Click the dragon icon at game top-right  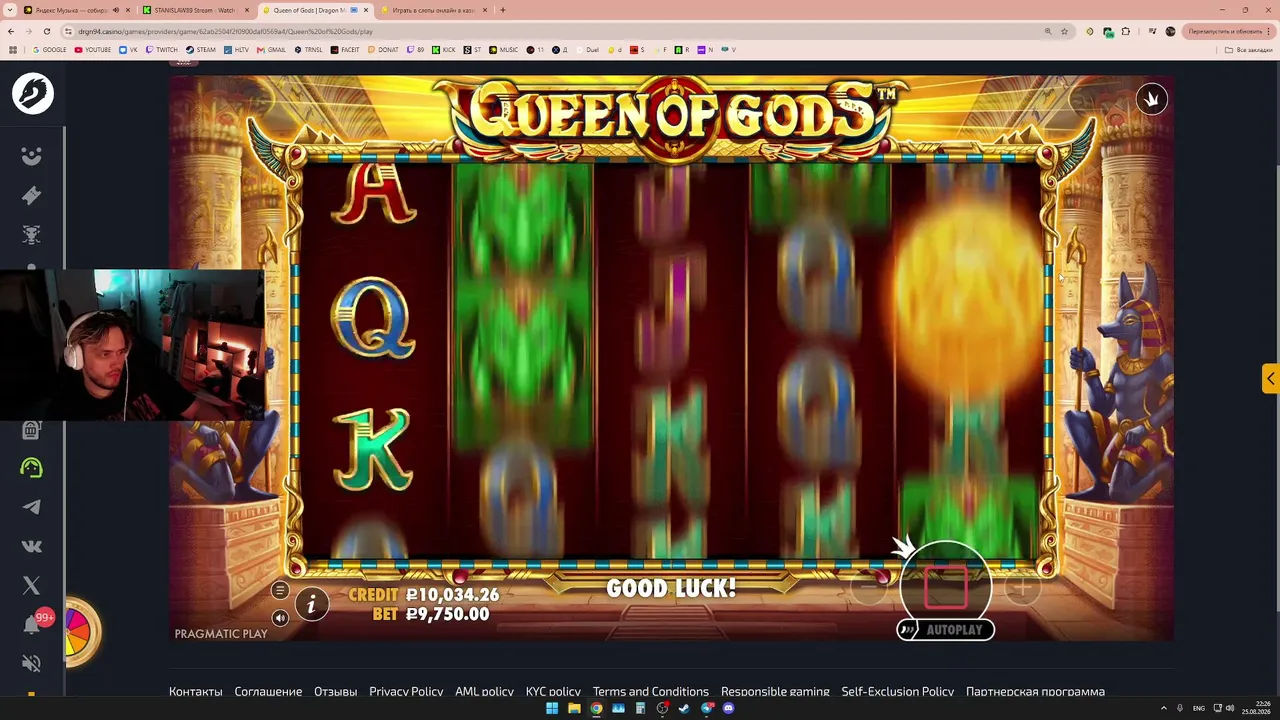click(x=1152, y=99)
